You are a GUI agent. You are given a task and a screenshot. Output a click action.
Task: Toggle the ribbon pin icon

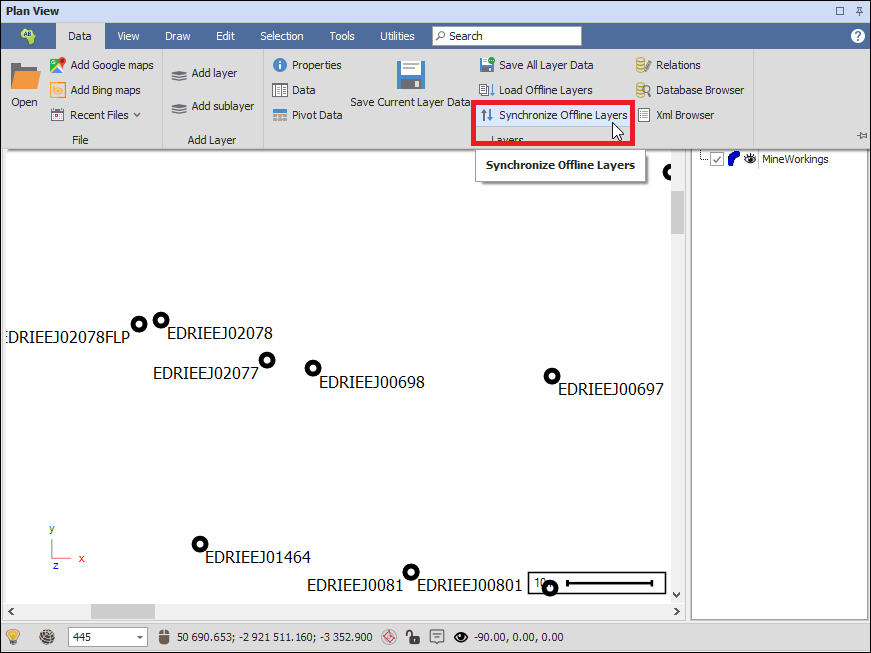coord(861,135)
